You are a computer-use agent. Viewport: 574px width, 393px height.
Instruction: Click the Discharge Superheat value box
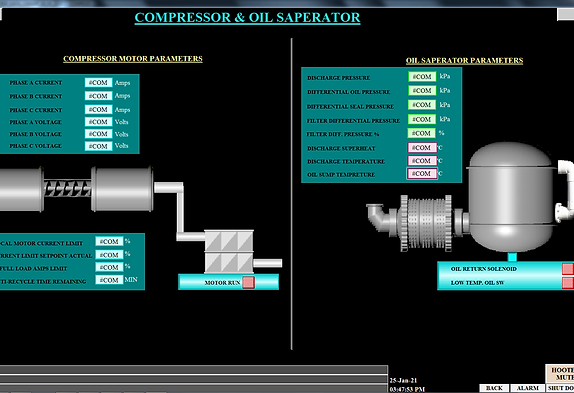422,147
